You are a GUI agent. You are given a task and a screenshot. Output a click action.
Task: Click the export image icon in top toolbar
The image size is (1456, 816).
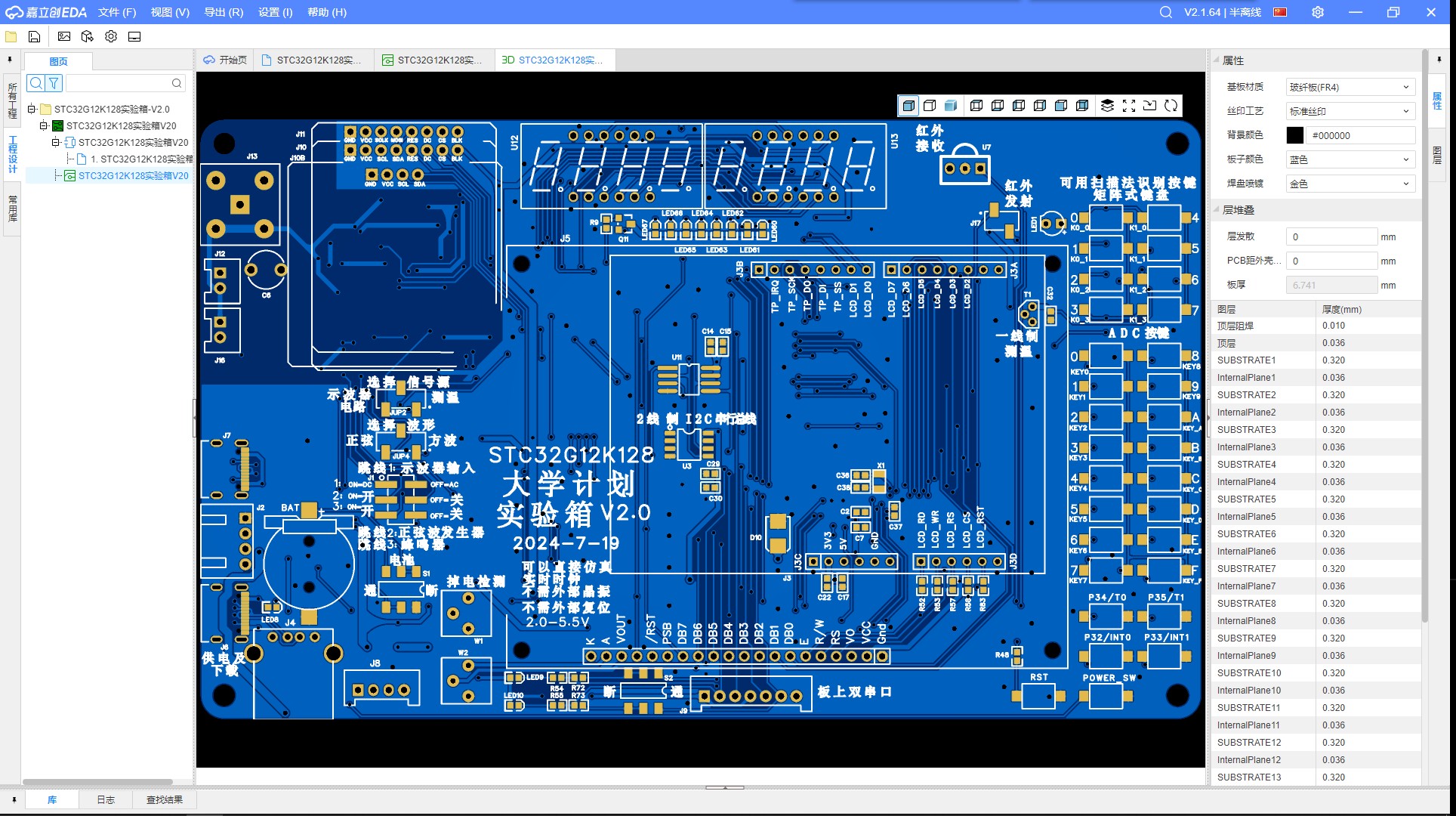(64, 36)
